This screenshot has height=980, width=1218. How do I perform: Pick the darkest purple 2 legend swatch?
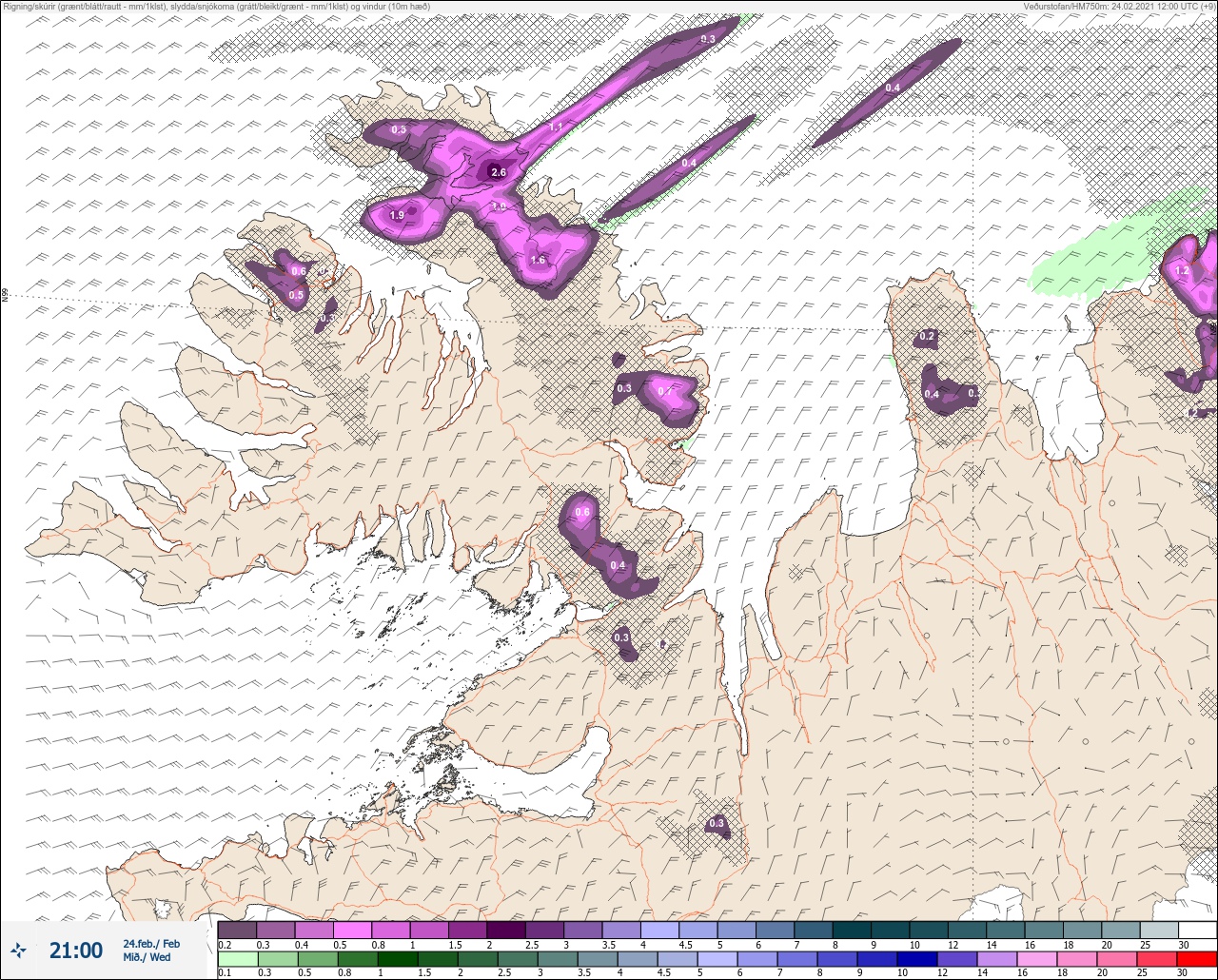(505, 930)
